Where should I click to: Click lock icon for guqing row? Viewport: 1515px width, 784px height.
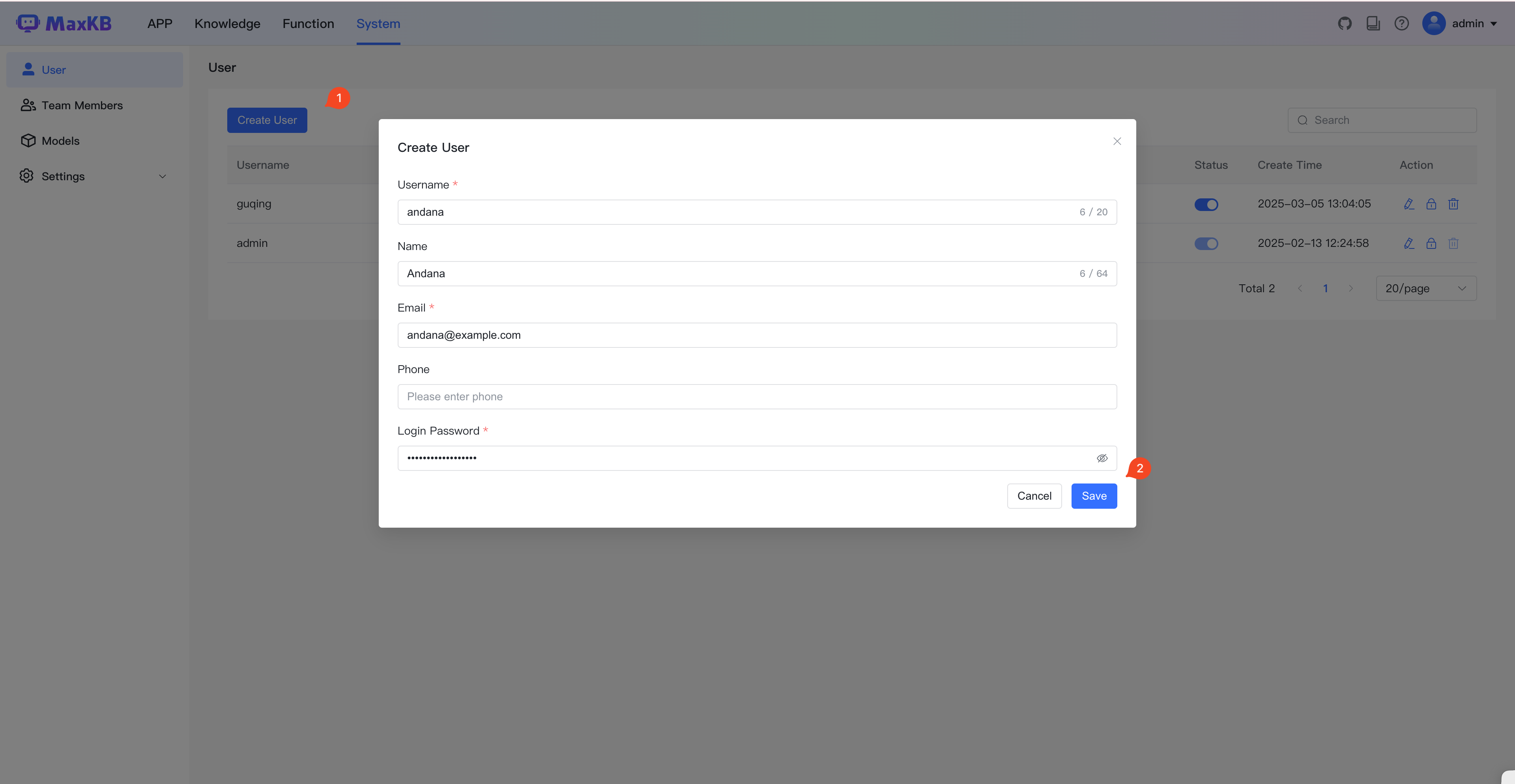click(x=1431, y=204)
